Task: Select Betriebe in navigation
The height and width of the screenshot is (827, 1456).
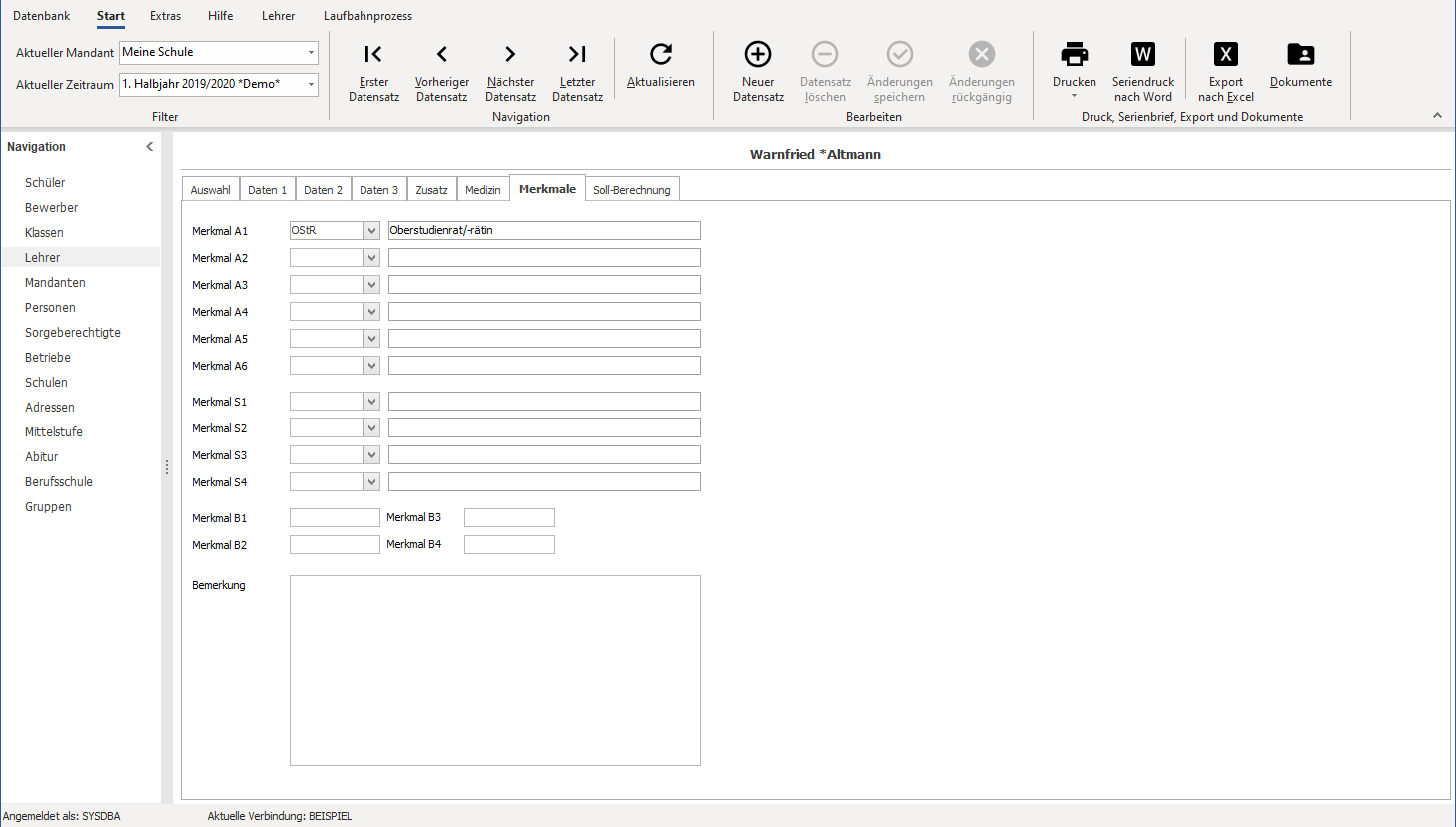Action: pyautogui.click(x=48, y=358)
